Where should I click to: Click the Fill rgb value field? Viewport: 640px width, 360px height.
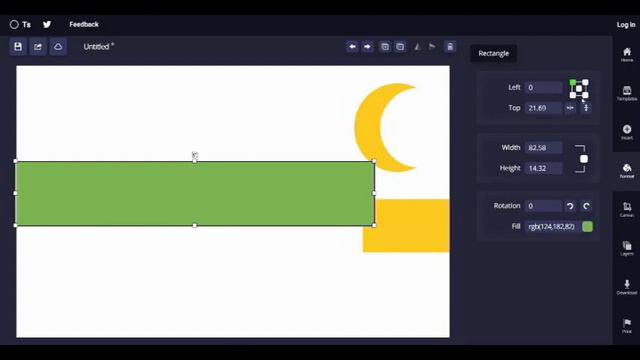tap(552, 227)
